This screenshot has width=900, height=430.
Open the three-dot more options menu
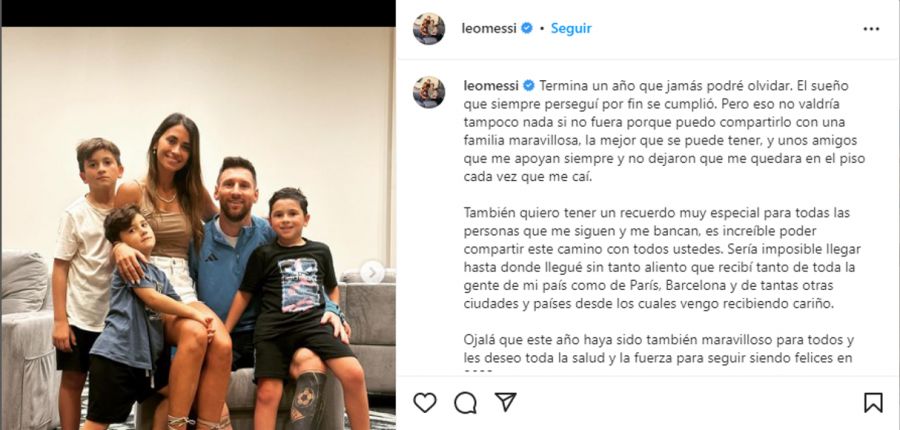click(x=871, y=29)
